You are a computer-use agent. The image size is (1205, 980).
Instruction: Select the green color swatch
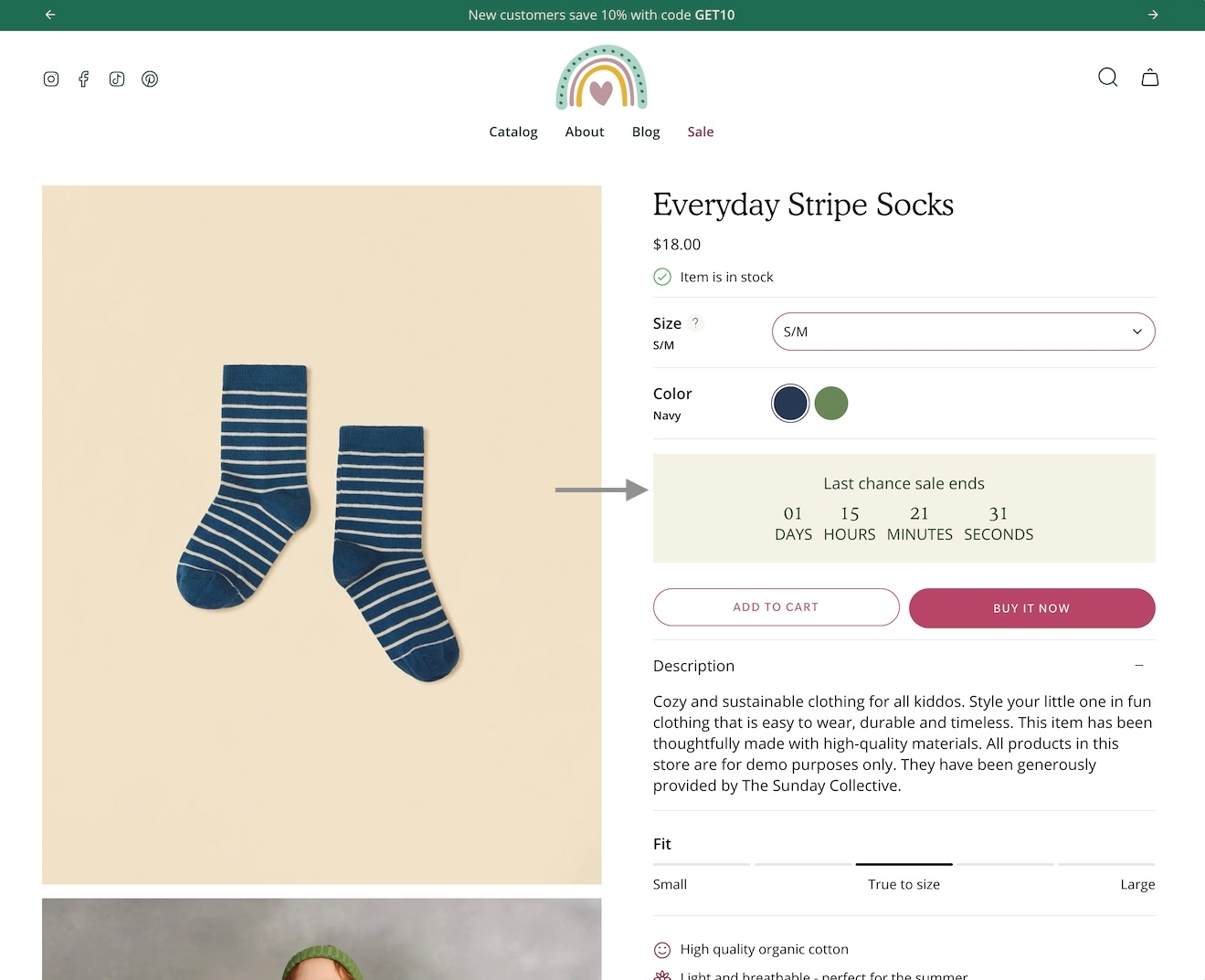(x=831, y=403)
